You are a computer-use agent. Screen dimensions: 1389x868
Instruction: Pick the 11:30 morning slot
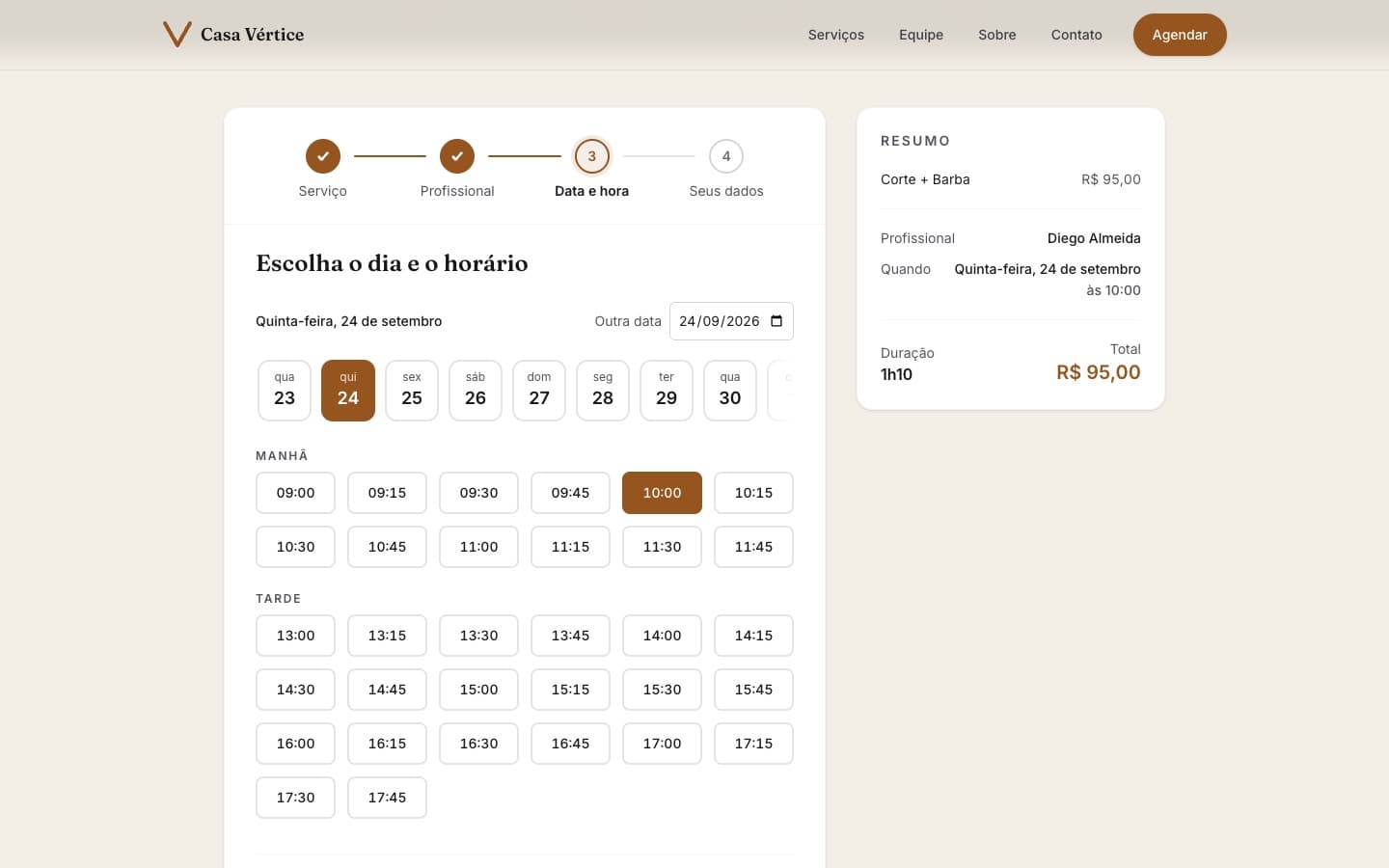click(x=662, y=547)
